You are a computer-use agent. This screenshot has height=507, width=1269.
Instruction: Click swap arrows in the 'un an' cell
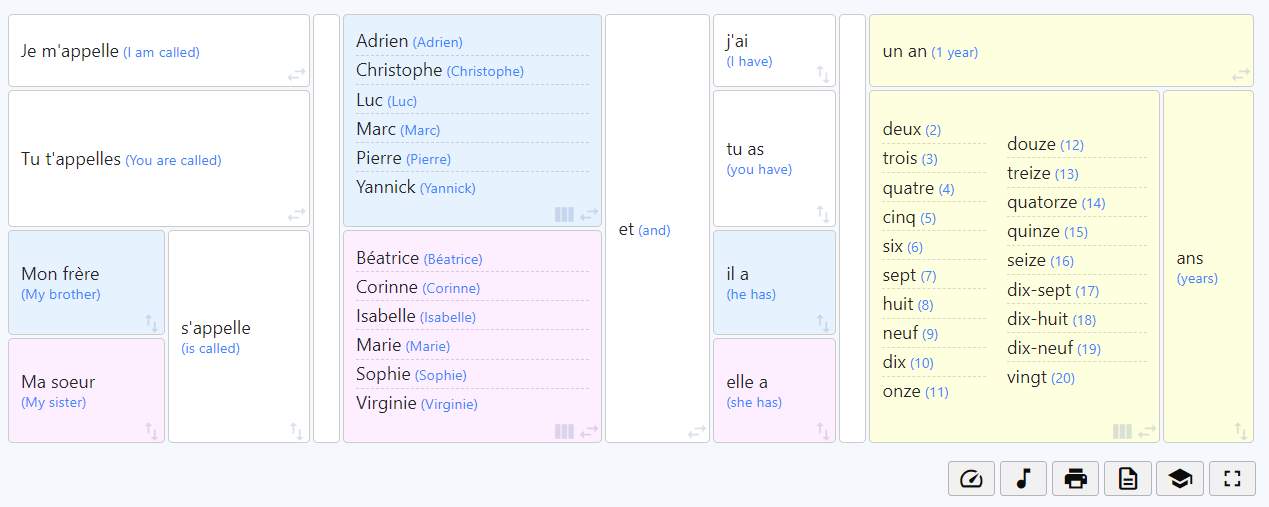(x=1241, y=74)
